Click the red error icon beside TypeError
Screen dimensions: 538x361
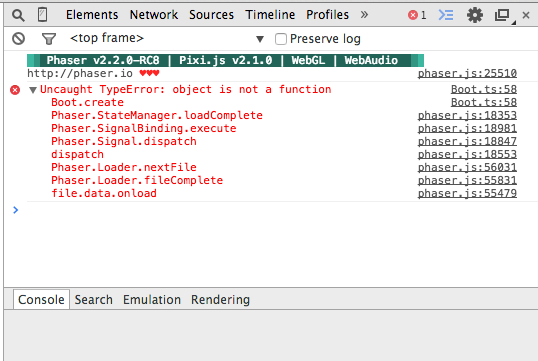click(x=15, y=90)
